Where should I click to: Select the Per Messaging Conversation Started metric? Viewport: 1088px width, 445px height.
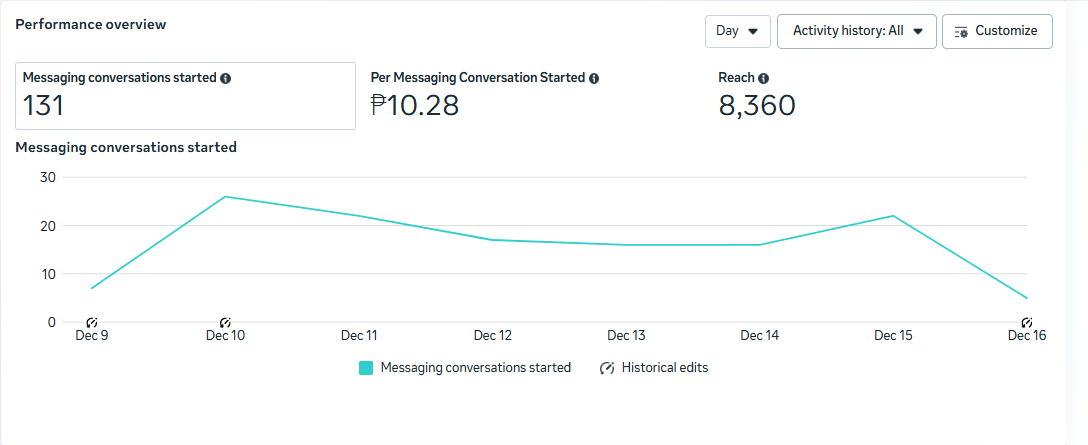(x=484, y=96)
